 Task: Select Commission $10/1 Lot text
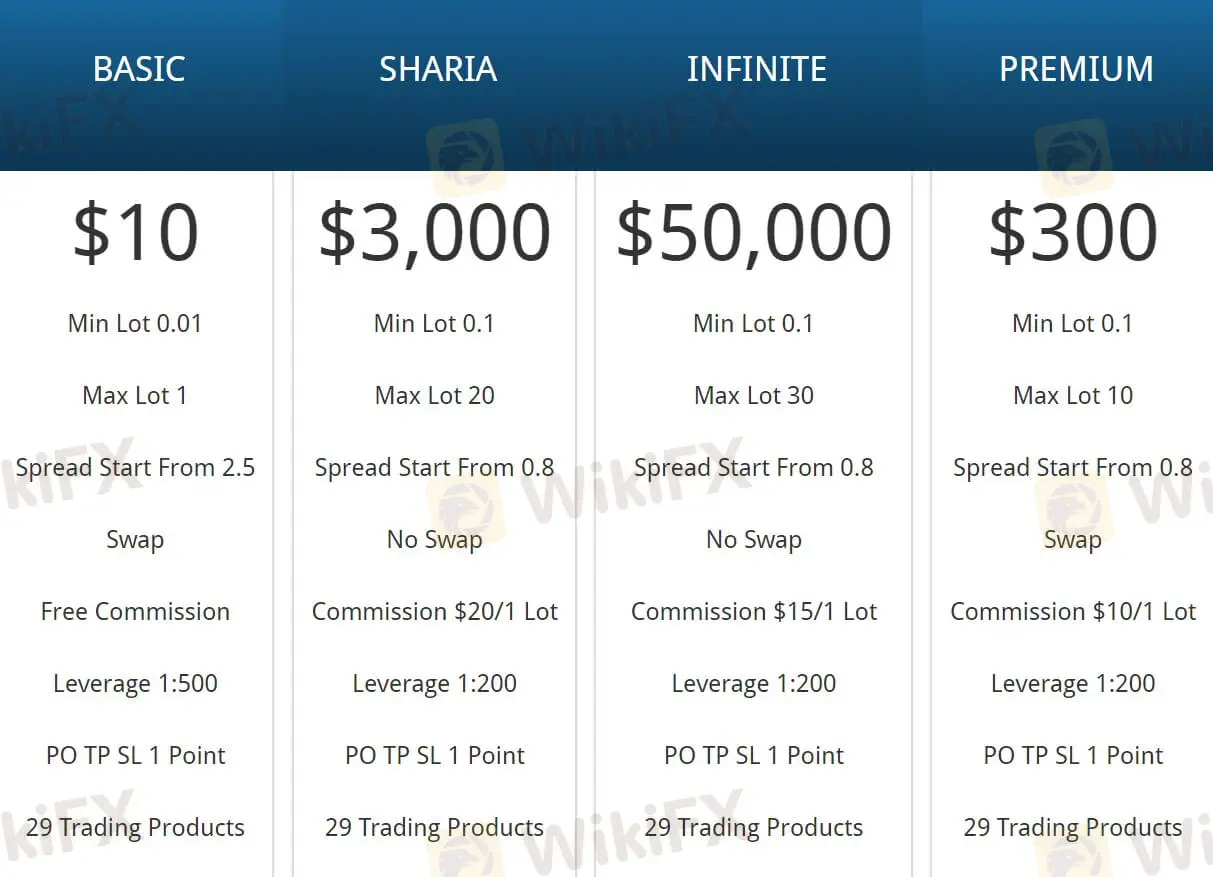pos(1073,612)
